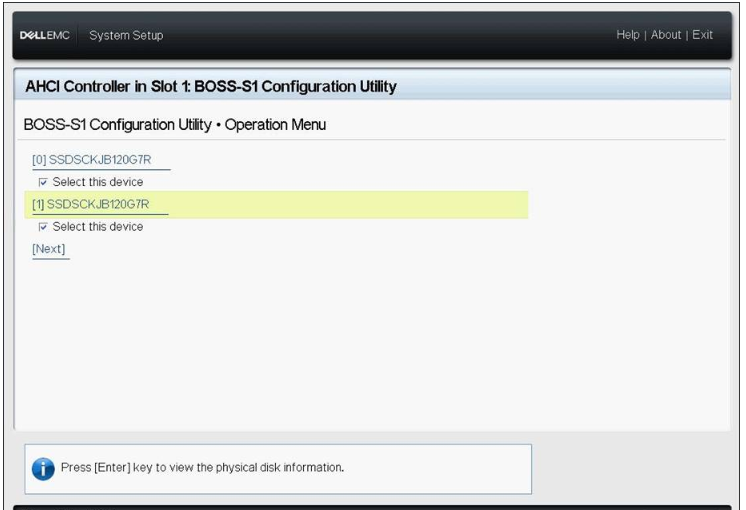
Task: Click the Press [Enter] key help text
Action: (202, 468)
